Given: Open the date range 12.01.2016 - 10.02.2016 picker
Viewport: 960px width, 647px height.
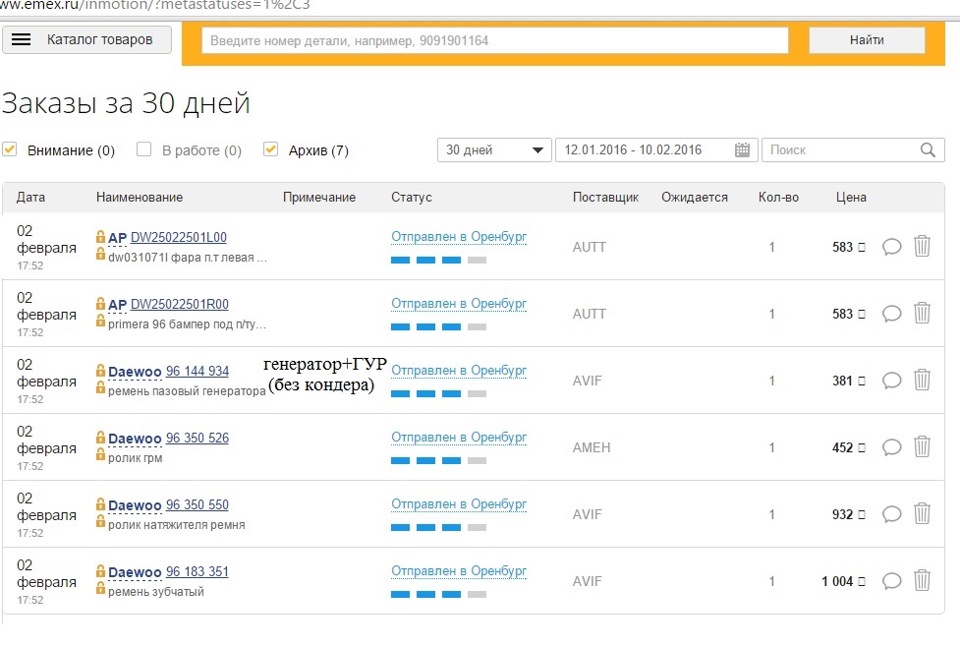Looking at the screenshot, I should pyautogui.click(x=645, y=150).
